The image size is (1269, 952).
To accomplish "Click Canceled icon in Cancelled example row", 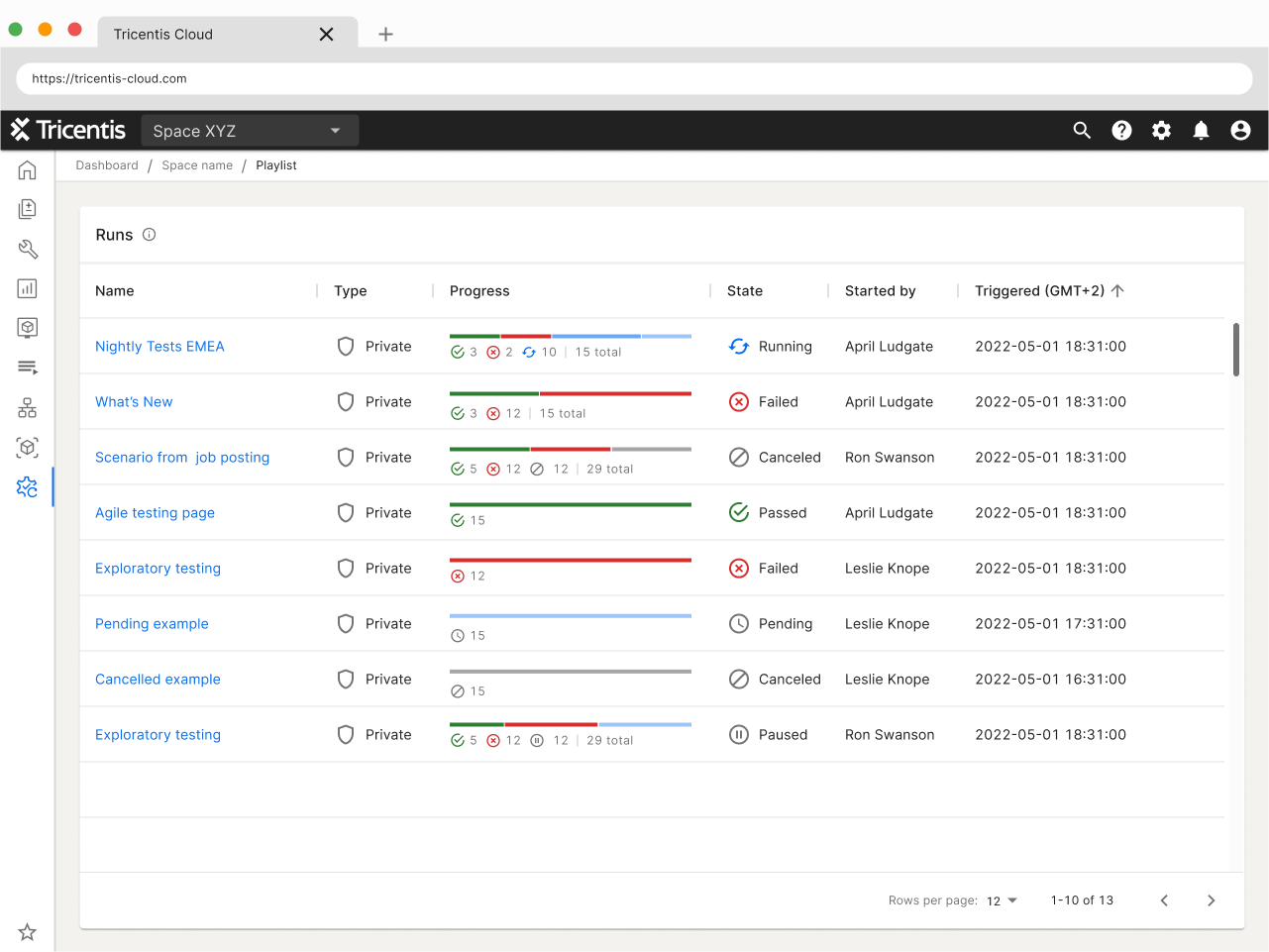I will point(739,679).
